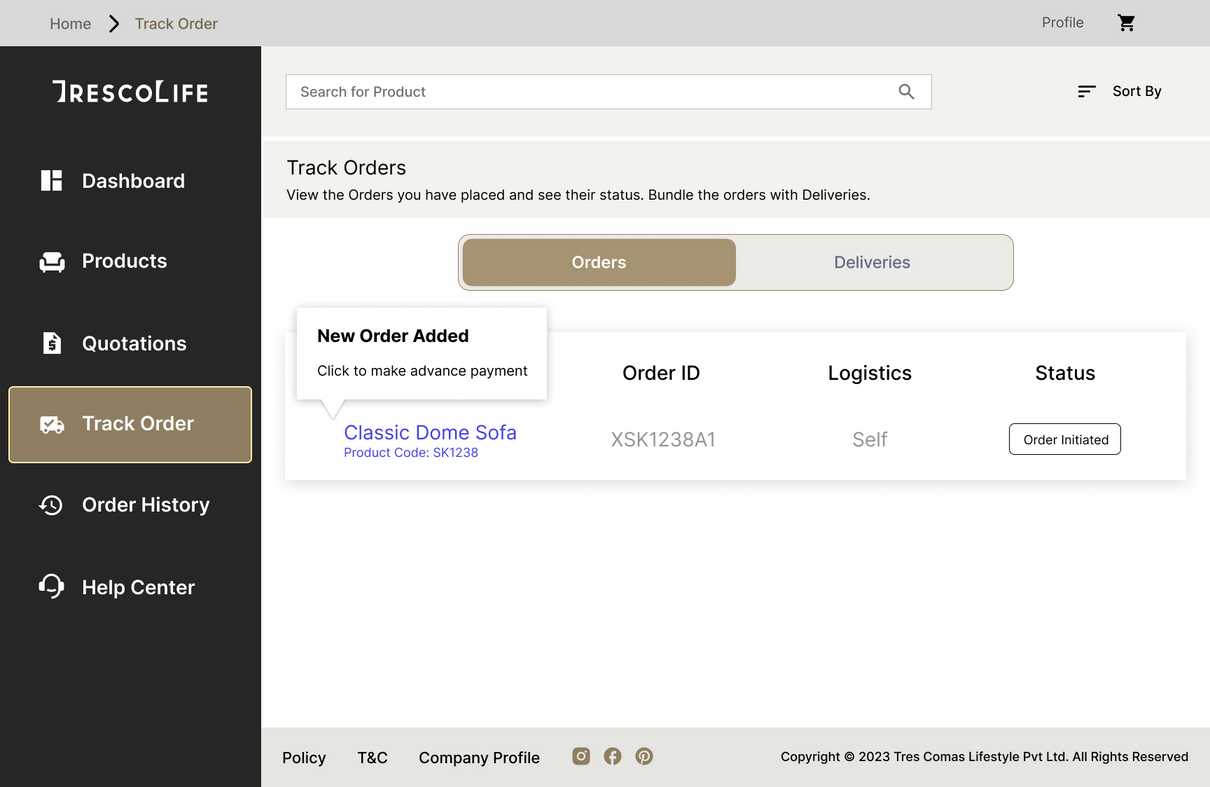Click the Help Center headset icon
This screenshot has width=1210, height=787.
[51, 586]
